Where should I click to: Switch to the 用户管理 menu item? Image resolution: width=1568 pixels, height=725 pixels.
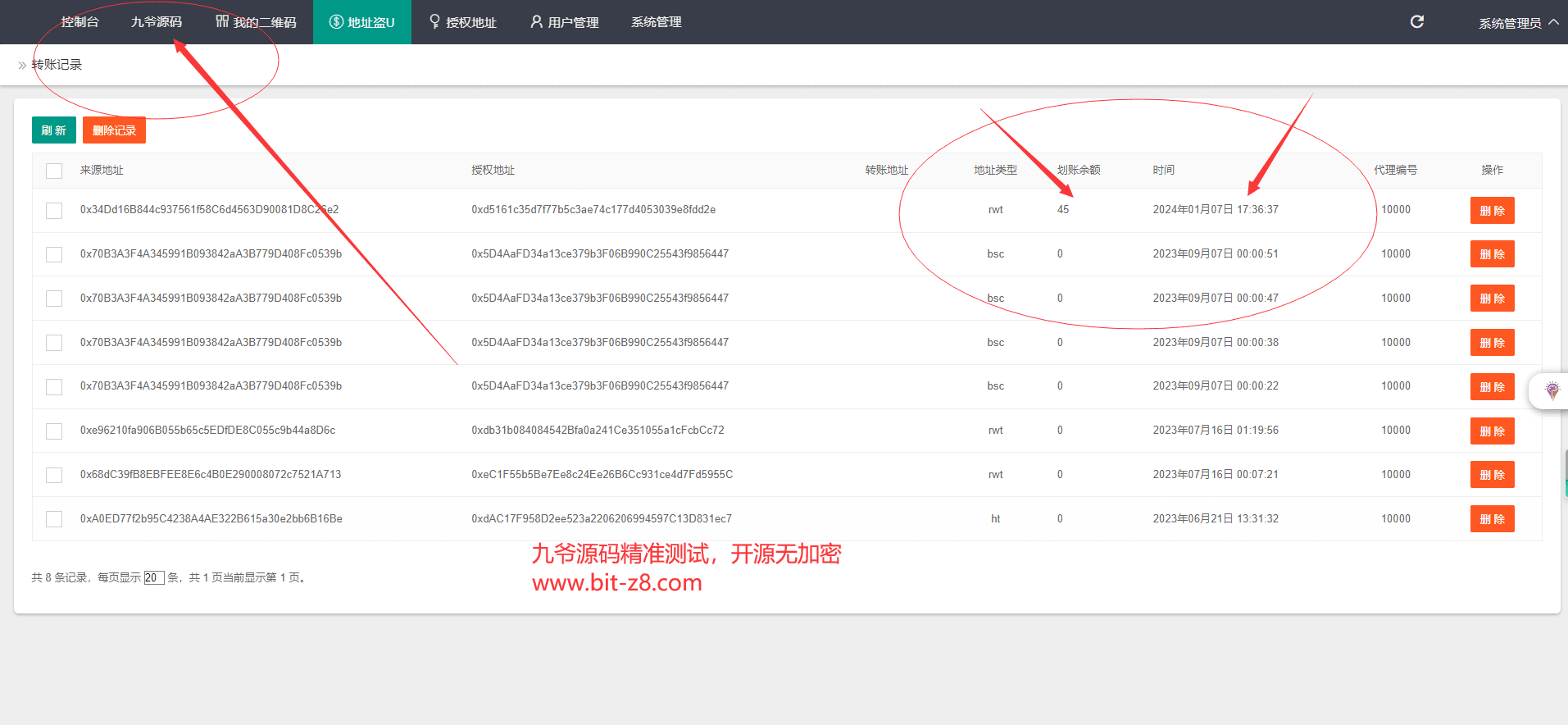[573, 22]
